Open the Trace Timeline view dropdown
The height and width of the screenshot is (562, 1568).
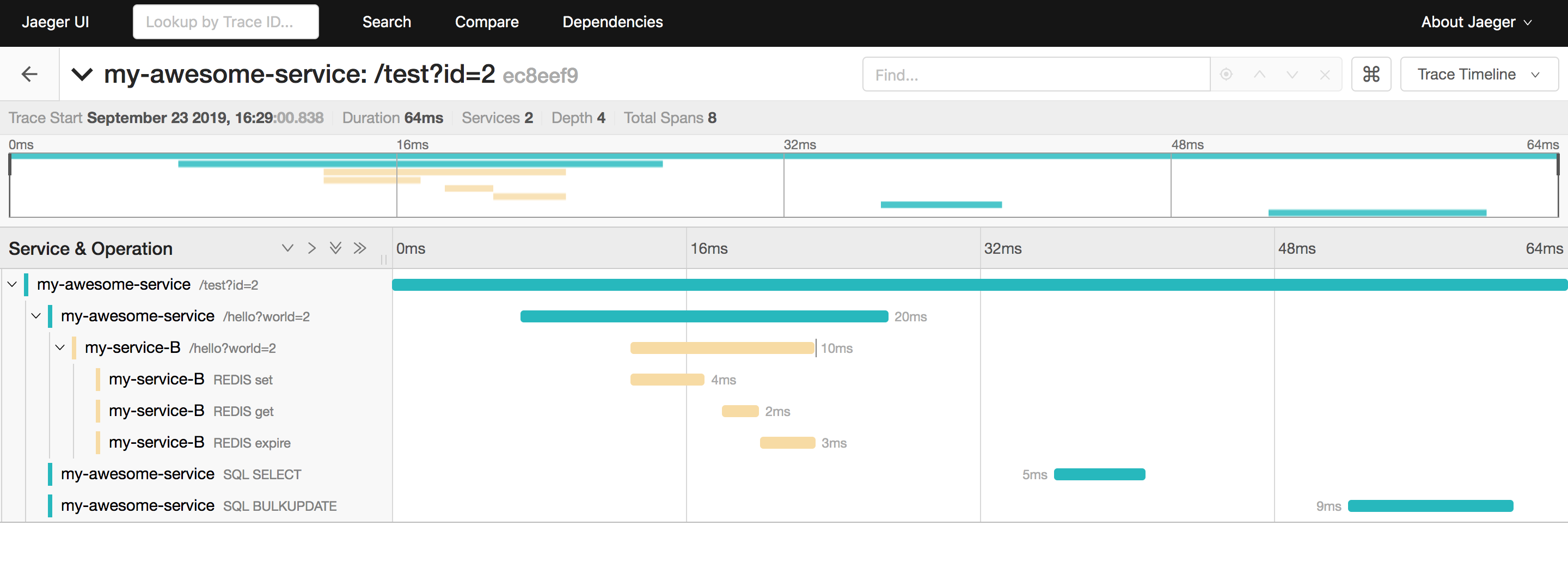click(x=1479, y=74)
